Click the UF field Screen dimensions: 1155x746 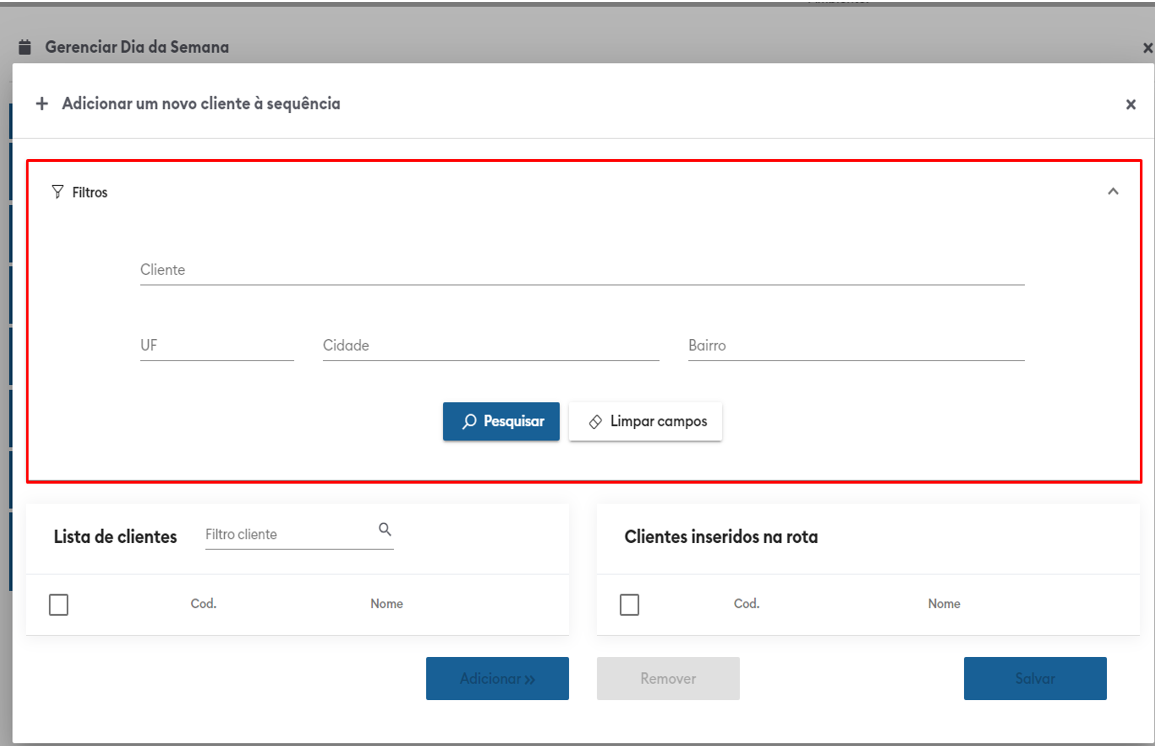(x=217, y=346)
